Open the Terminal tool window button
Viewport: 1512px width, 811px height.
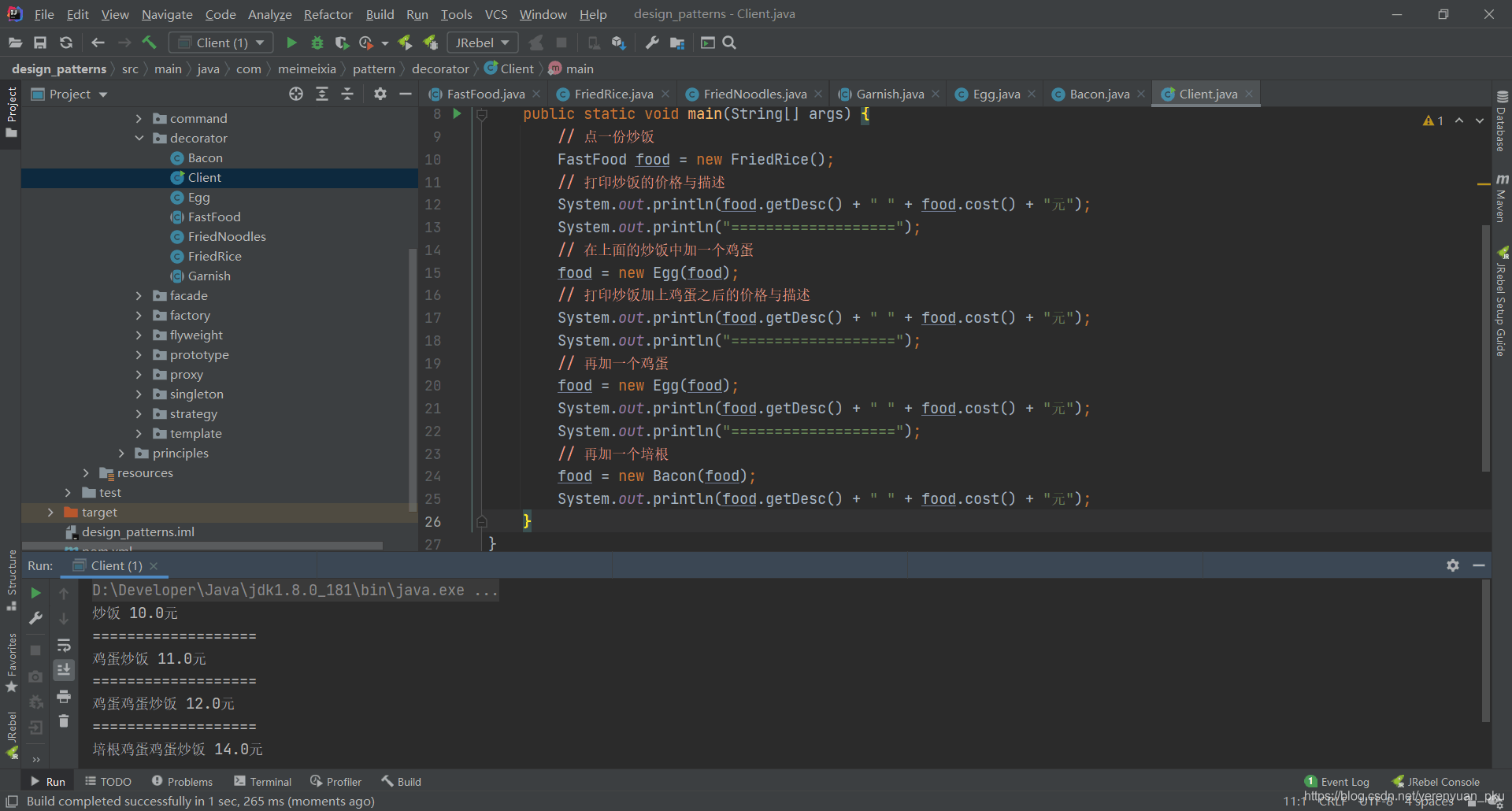pos(263,781)
